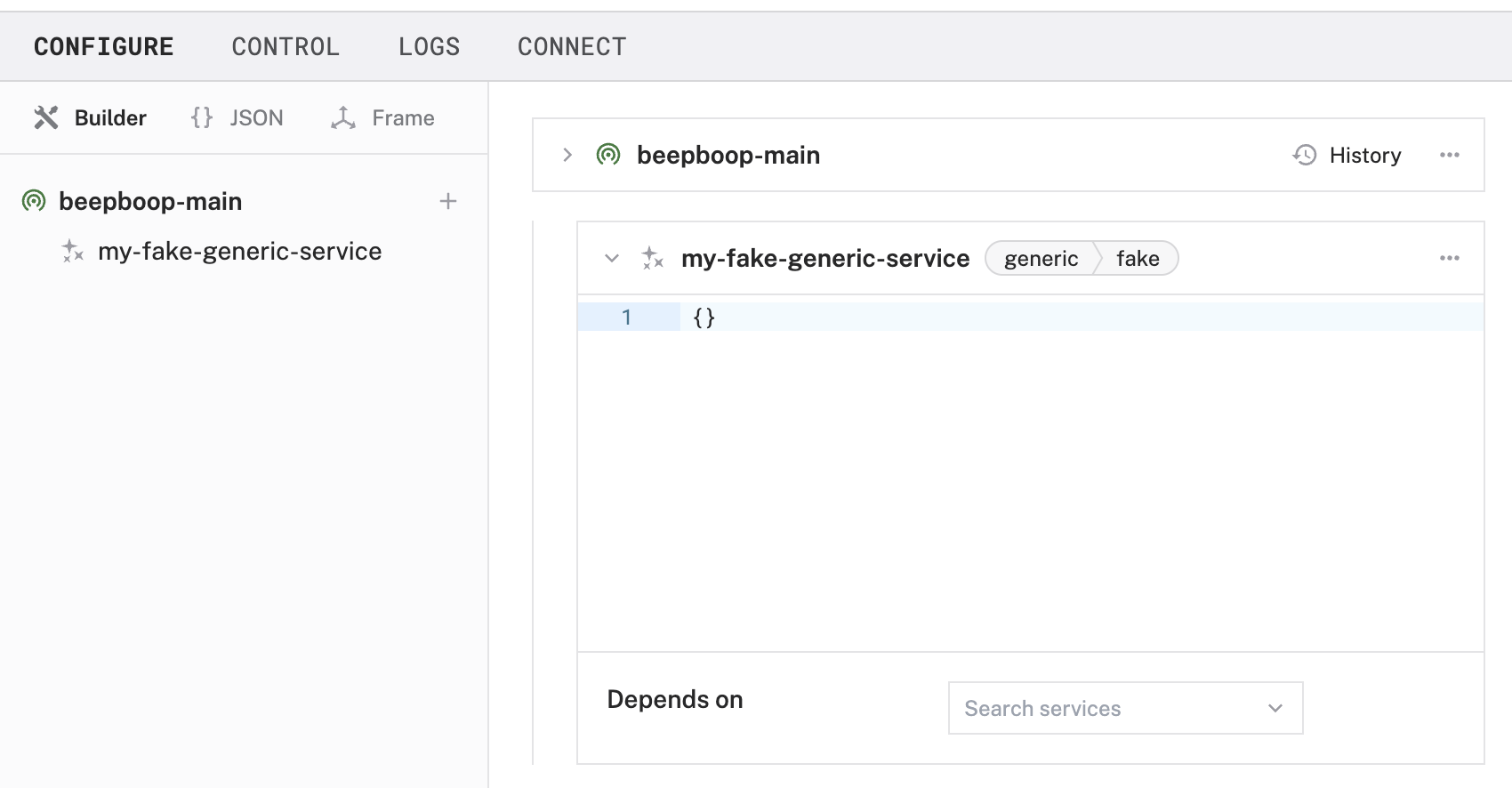Click line 1 of the JSON editor
1512x788 pixels.
[x=1067, y=318]
